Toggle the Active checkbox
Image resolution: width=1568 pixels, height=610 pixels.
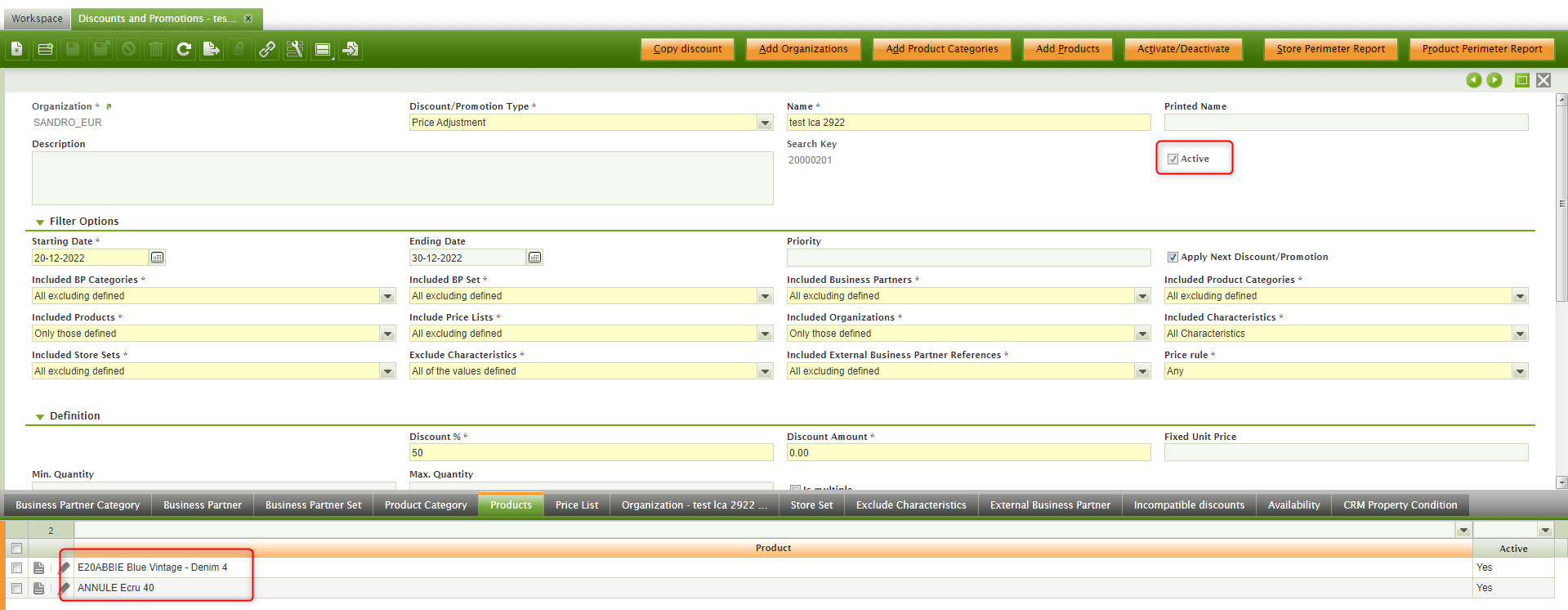1173,159
